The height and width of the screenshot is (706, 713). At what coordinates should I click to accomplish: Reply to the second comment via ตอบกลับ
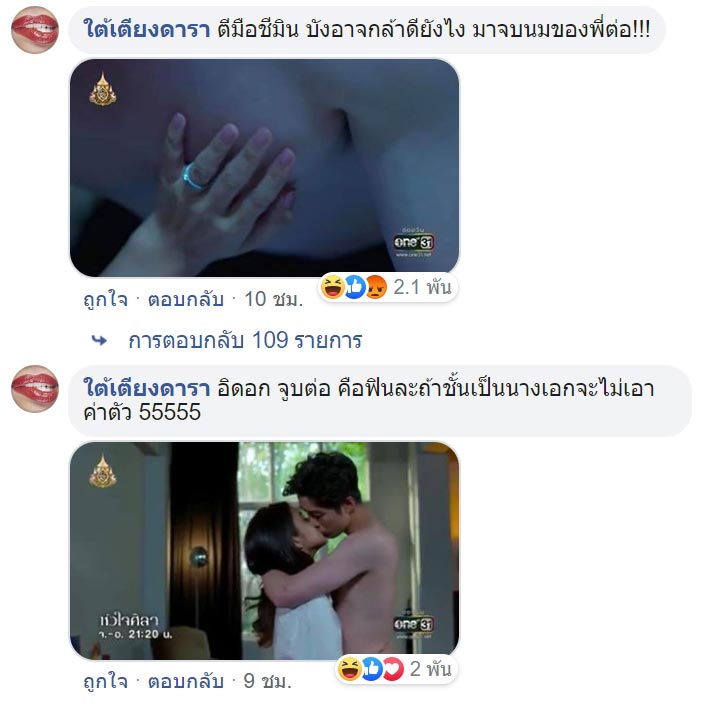click(x=186, y=681)
